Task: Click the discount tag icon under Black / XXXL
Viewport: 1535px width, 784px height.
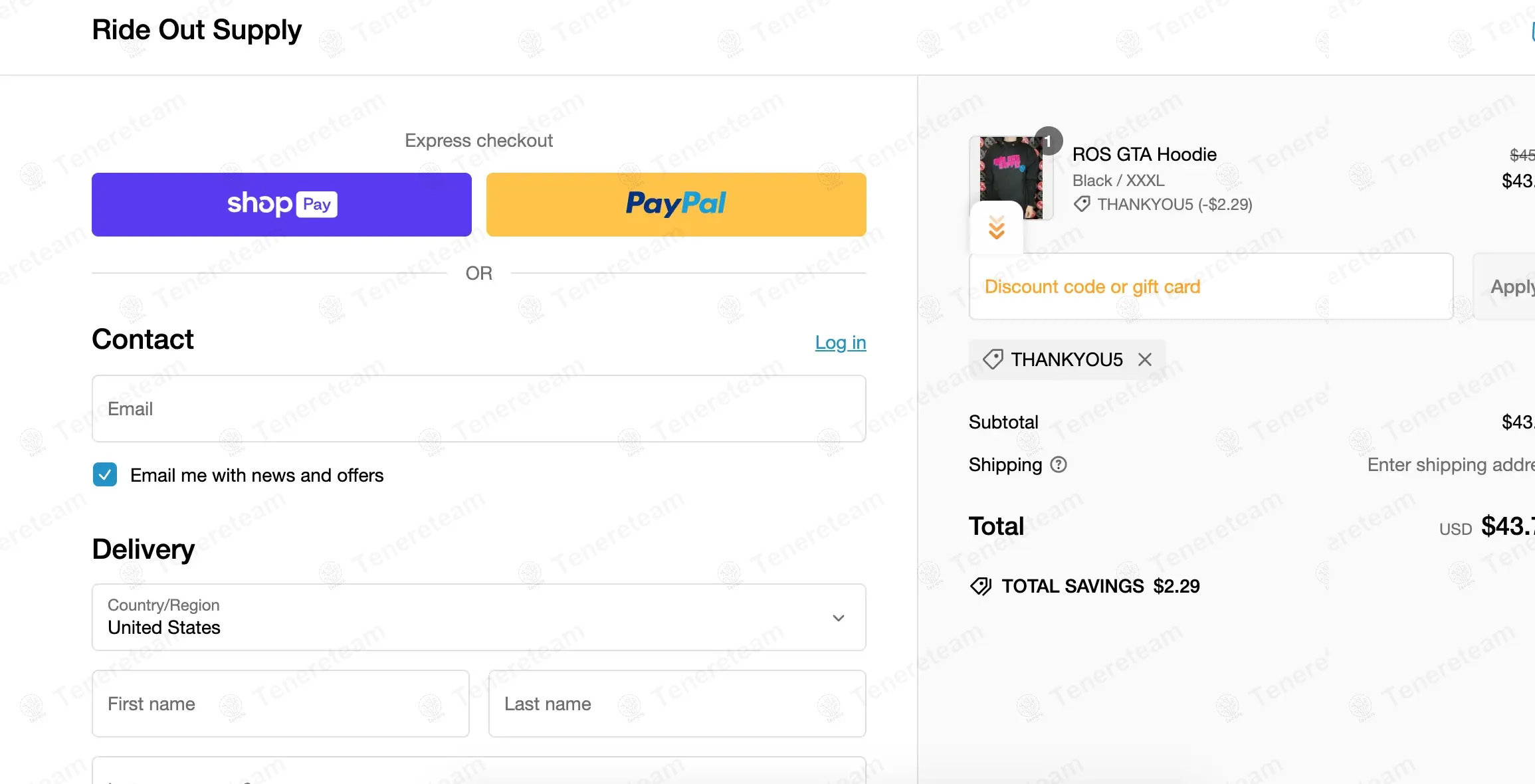Action: coord(1082,204)
